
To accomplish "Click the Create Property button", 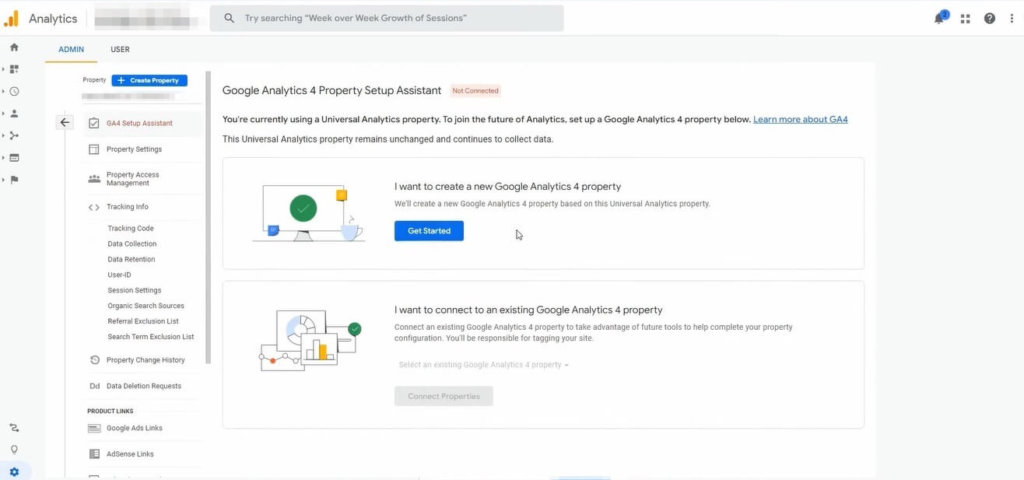I will click(149, 80).
